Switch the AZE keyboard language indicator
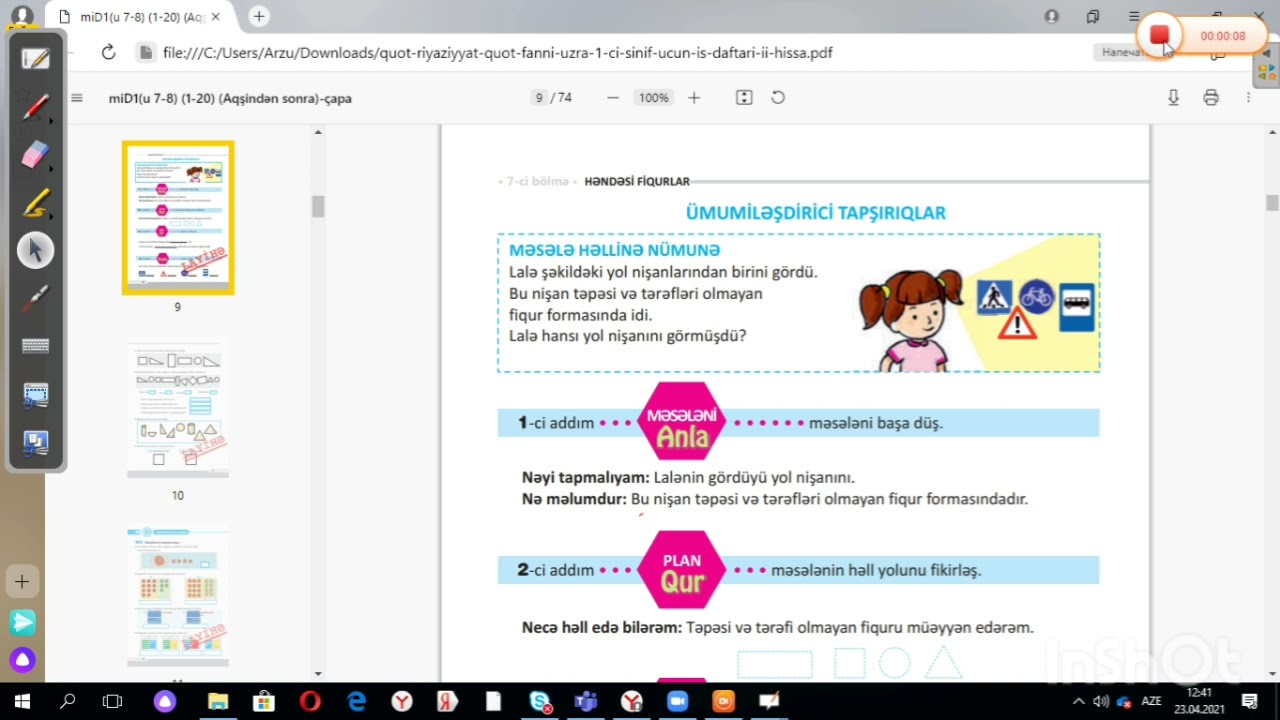The height and width of the screenshot is (720, 1280). click(x=1151, y=701)
